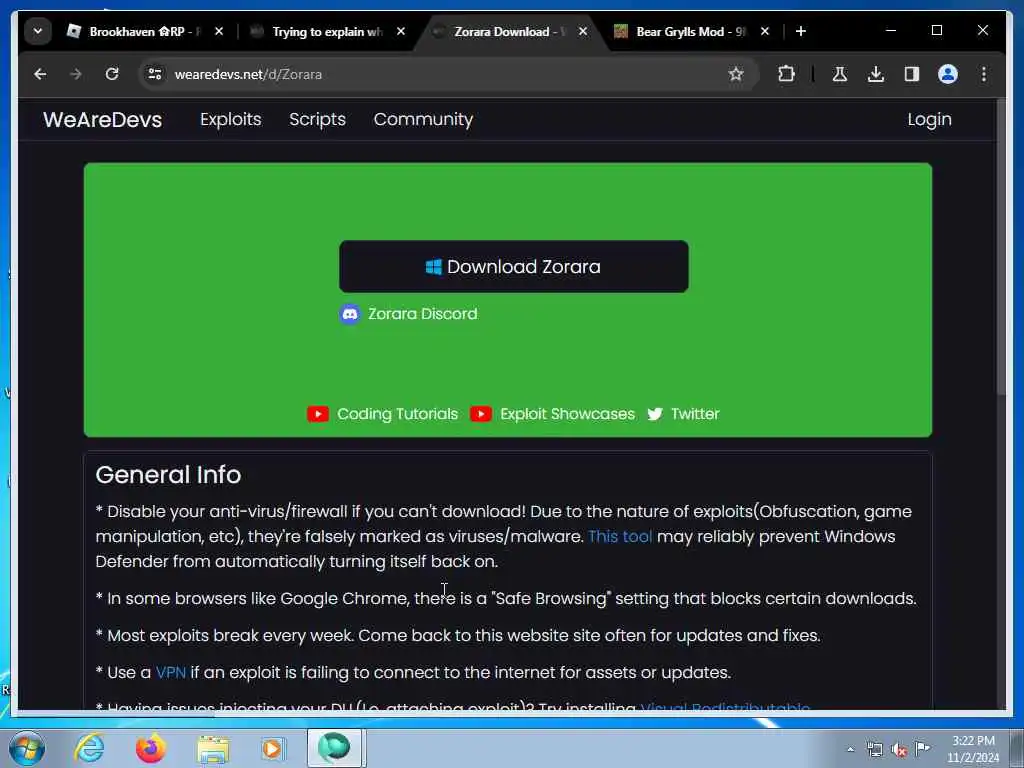The image size is (1024, 768).
Task: Close the Zorara Download tab
Action: point(583,31)
